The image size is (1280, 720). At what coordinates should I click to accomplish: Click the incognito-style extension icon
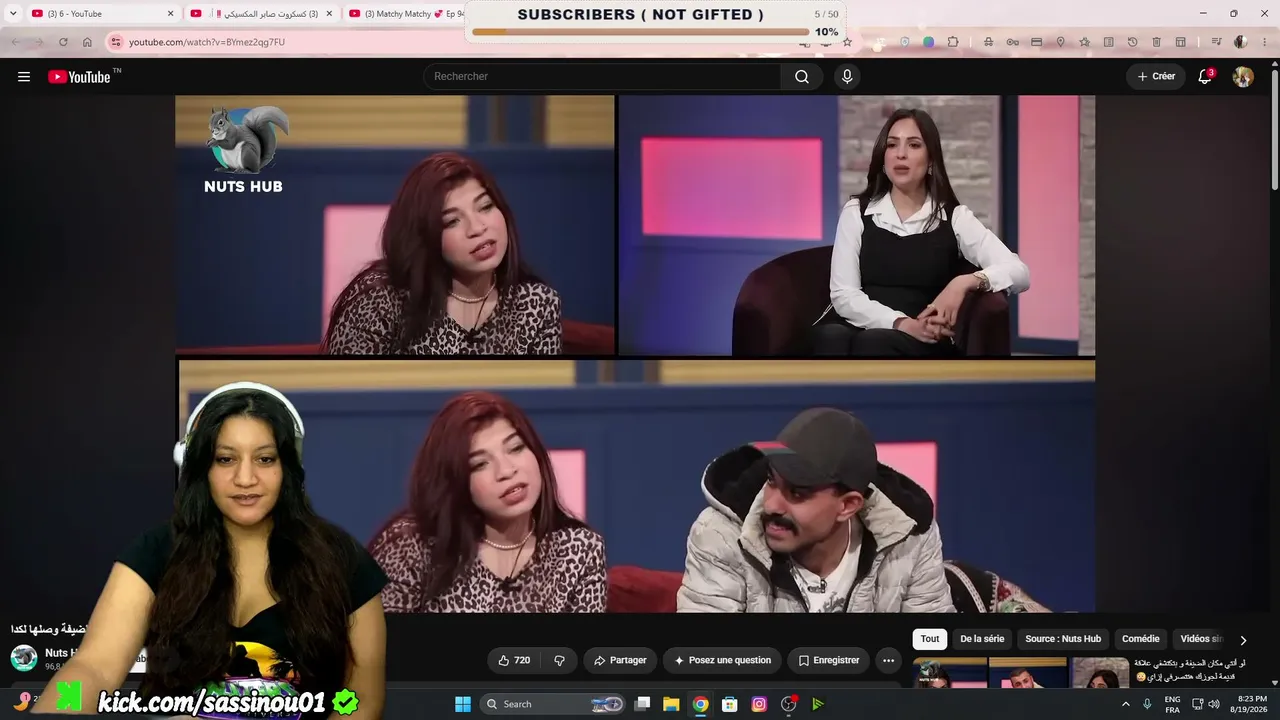[x=988, y=42]
